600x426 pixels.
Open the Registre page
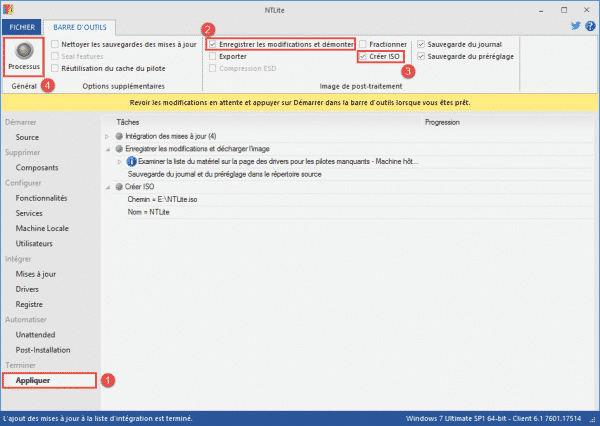[x=29, y=304]
